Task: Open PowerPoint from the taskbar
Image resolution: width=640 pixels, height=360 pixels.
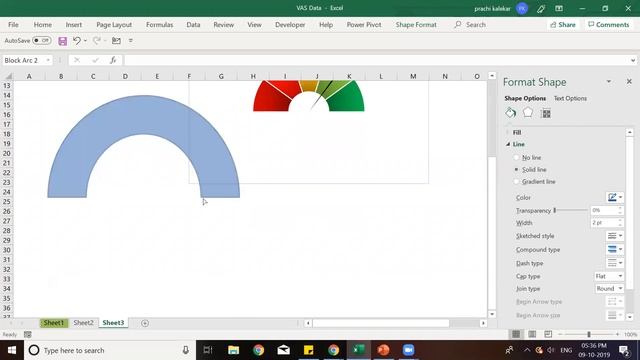Action: tap(383, 350)
